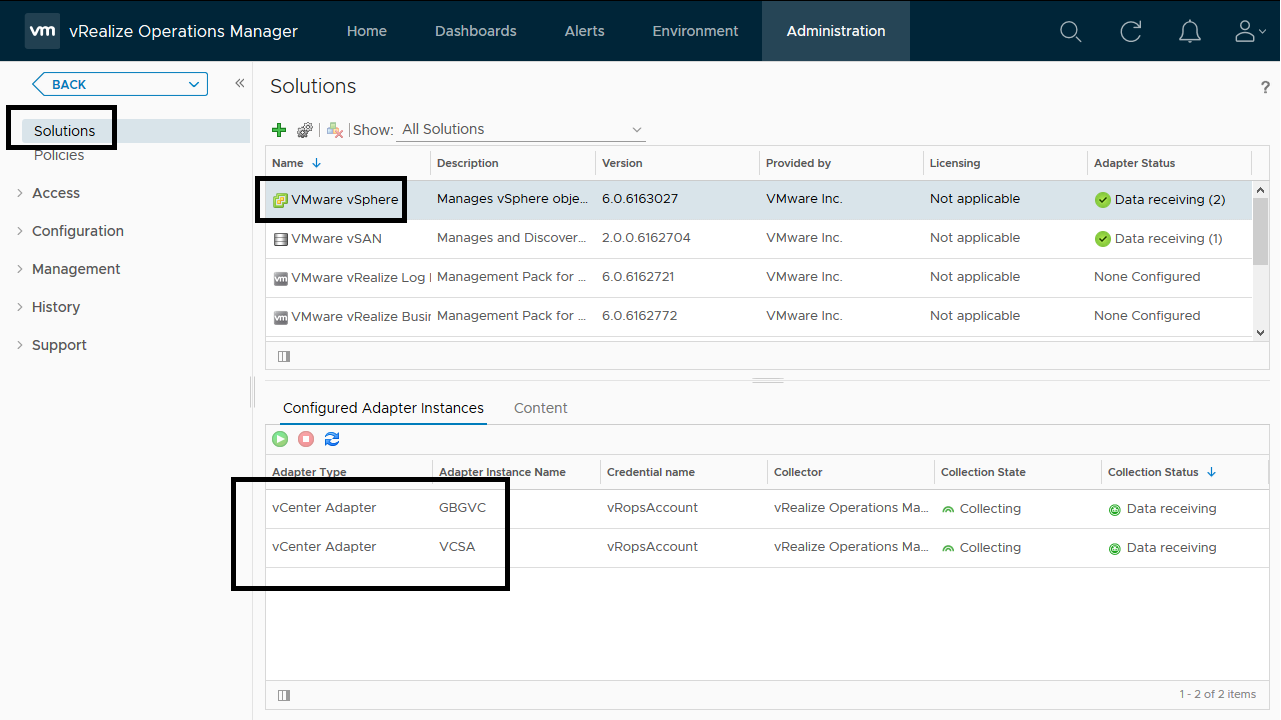1281x720 pixels.
Task: Start collecting with green play icon
Action: click(280, 439)
